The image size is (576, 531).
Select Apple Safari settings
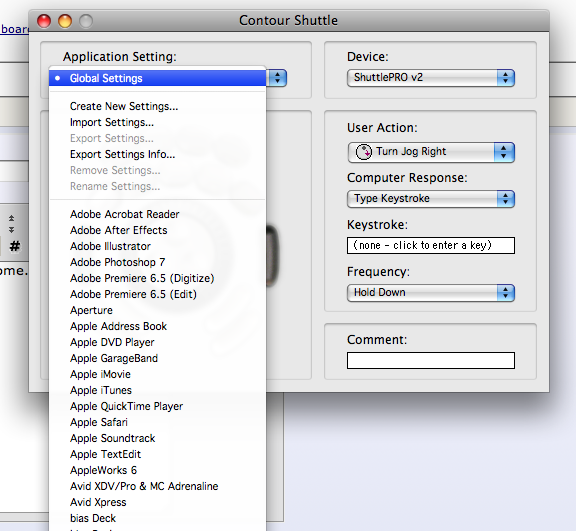(x=157, y=422)
